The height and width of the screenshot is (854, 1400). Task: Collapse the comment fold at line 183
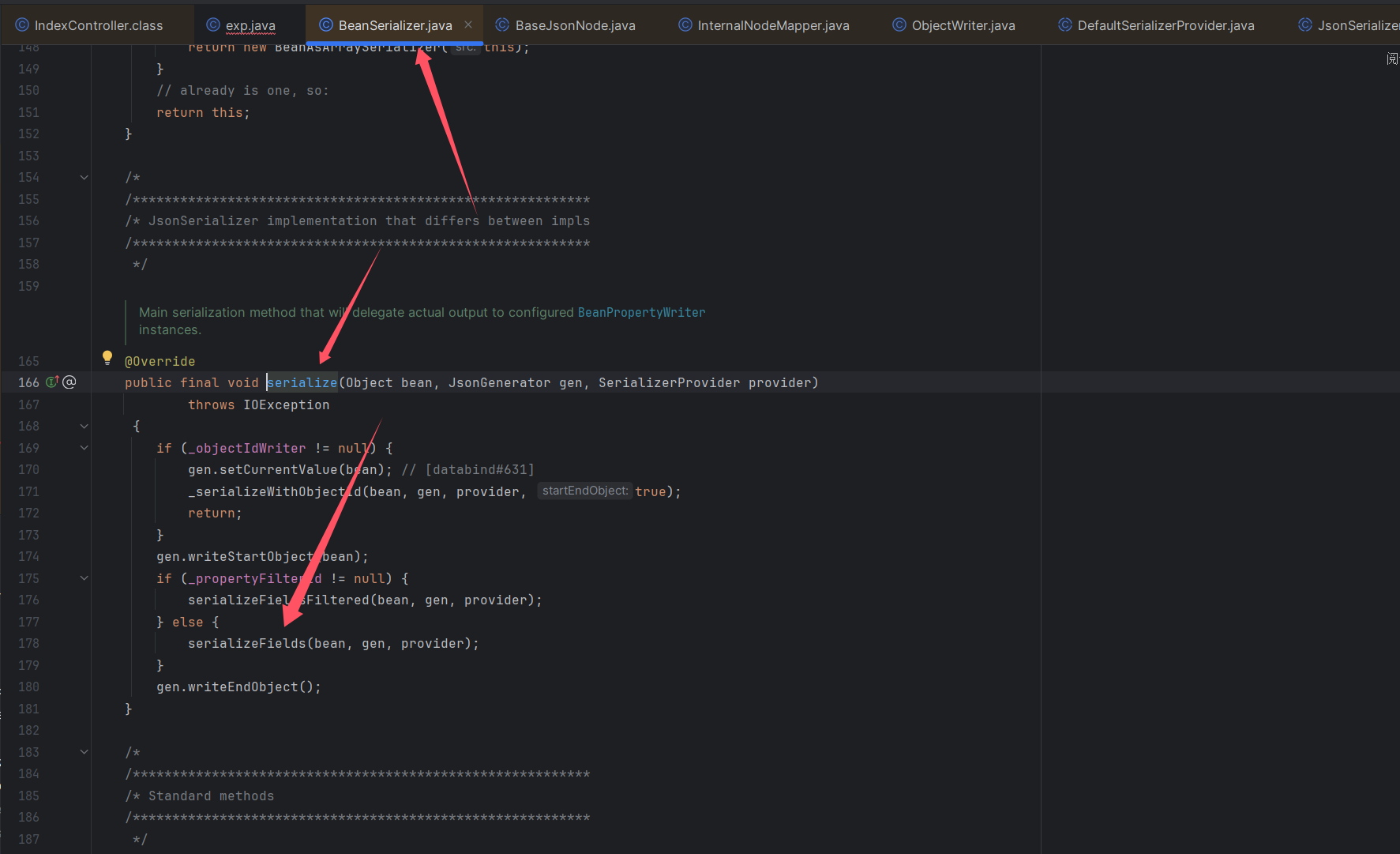84,752
